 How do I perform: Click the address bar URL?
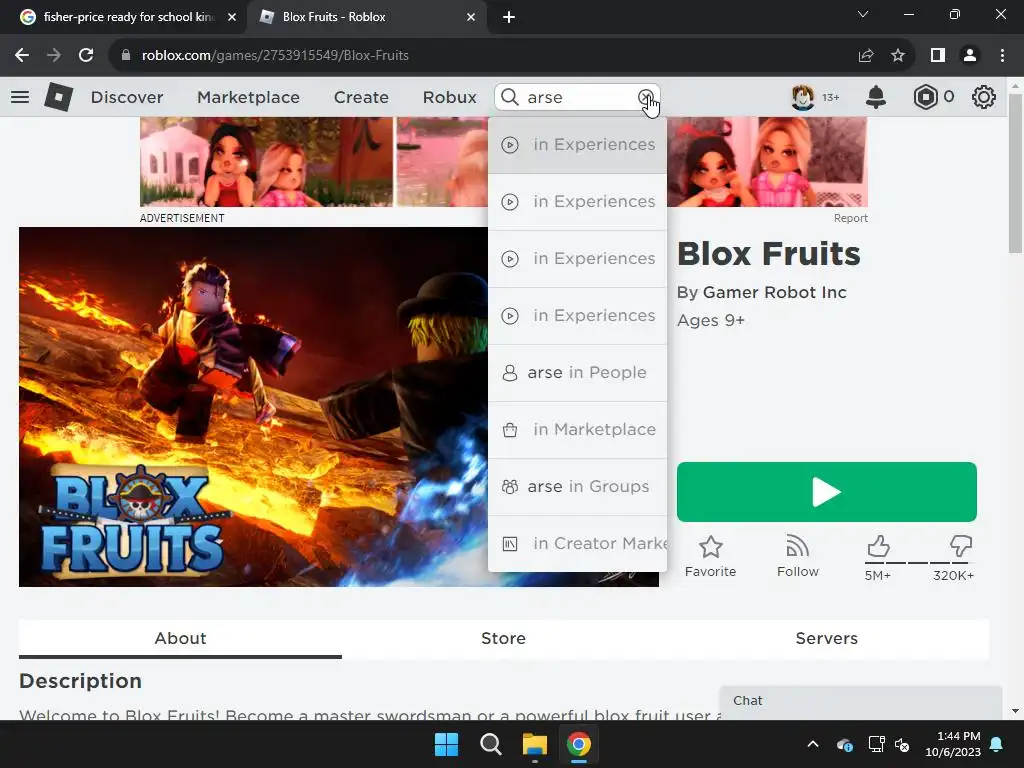(x=275, y=56)
